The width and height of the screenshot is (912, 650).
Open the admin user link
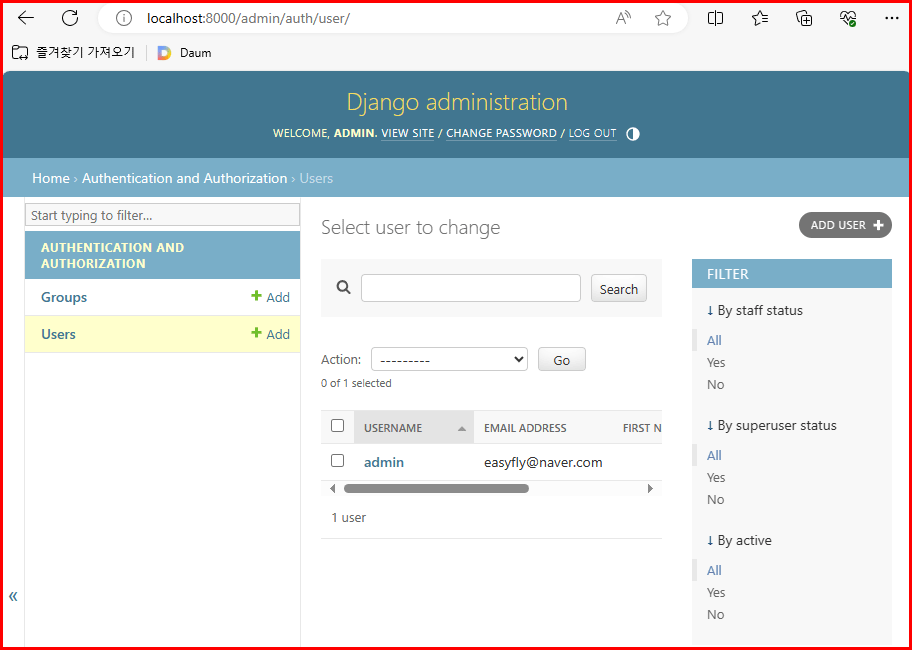tap(384, 463)
